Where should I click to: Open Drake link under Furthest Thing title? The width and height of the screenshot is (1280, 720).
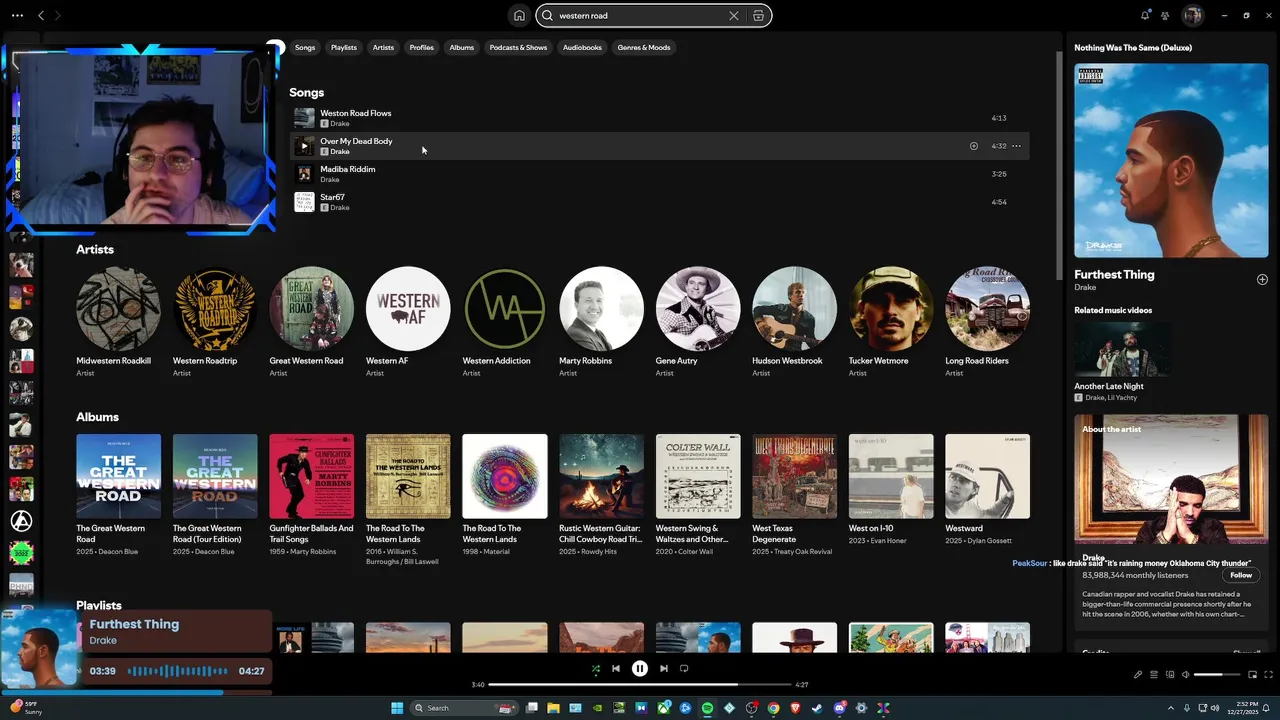click(x=1085, y=287)
